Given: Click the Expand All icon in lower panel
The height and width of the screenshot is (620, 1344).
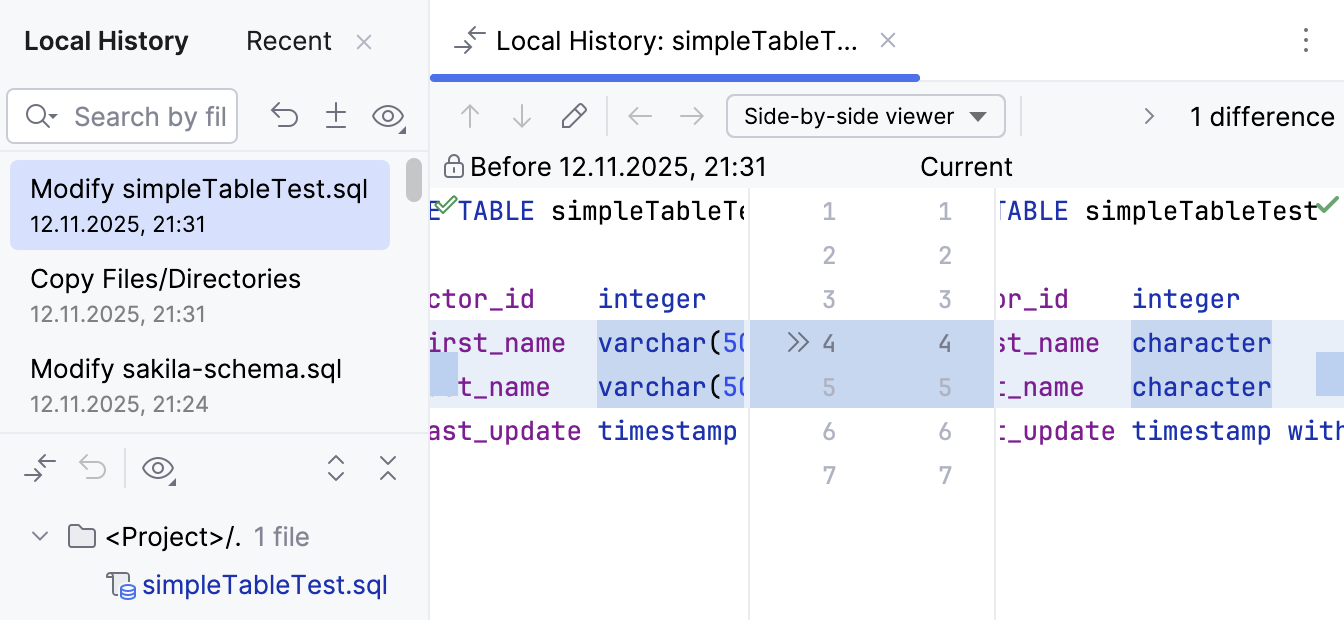Looking at the screenshot, I should click(336, 467).
